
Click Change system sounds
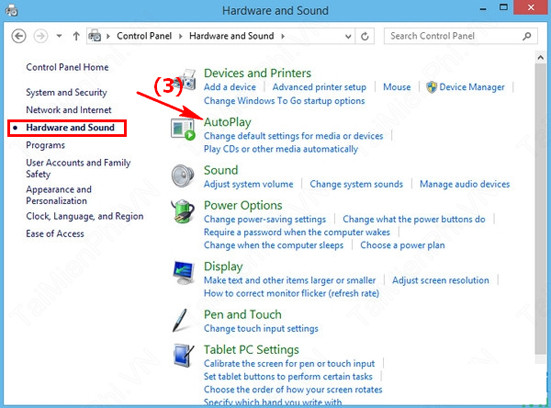(x=356, y=184)
